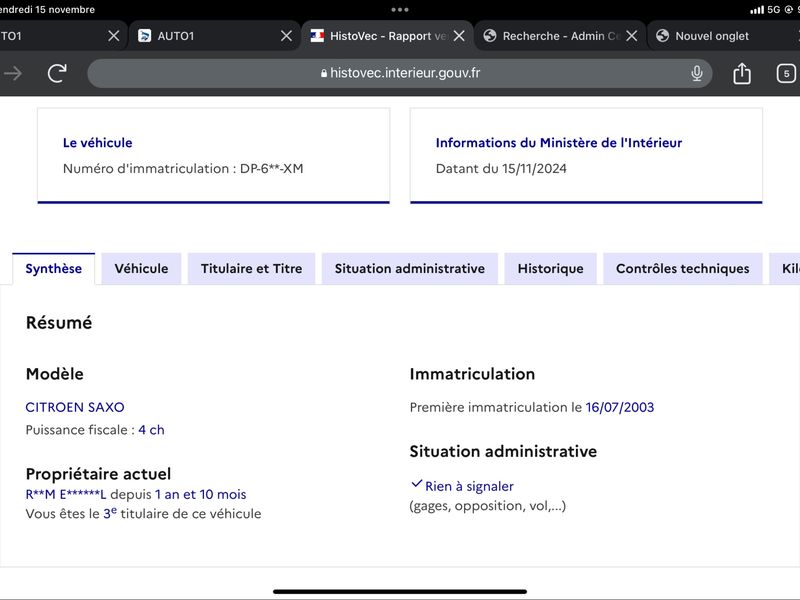This screenshot has height=600, width=800.
Task: Click the globe icon on Recherche tab
Action: pos(490,36)
